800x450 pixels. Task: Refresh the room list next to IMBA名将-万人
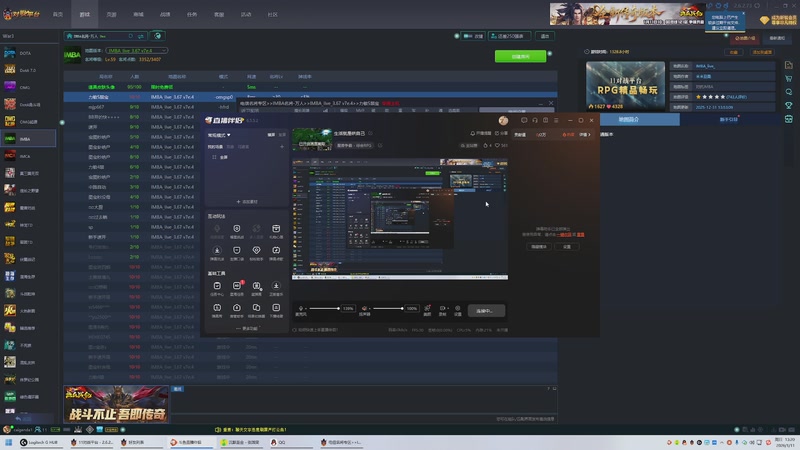(131, 36)
